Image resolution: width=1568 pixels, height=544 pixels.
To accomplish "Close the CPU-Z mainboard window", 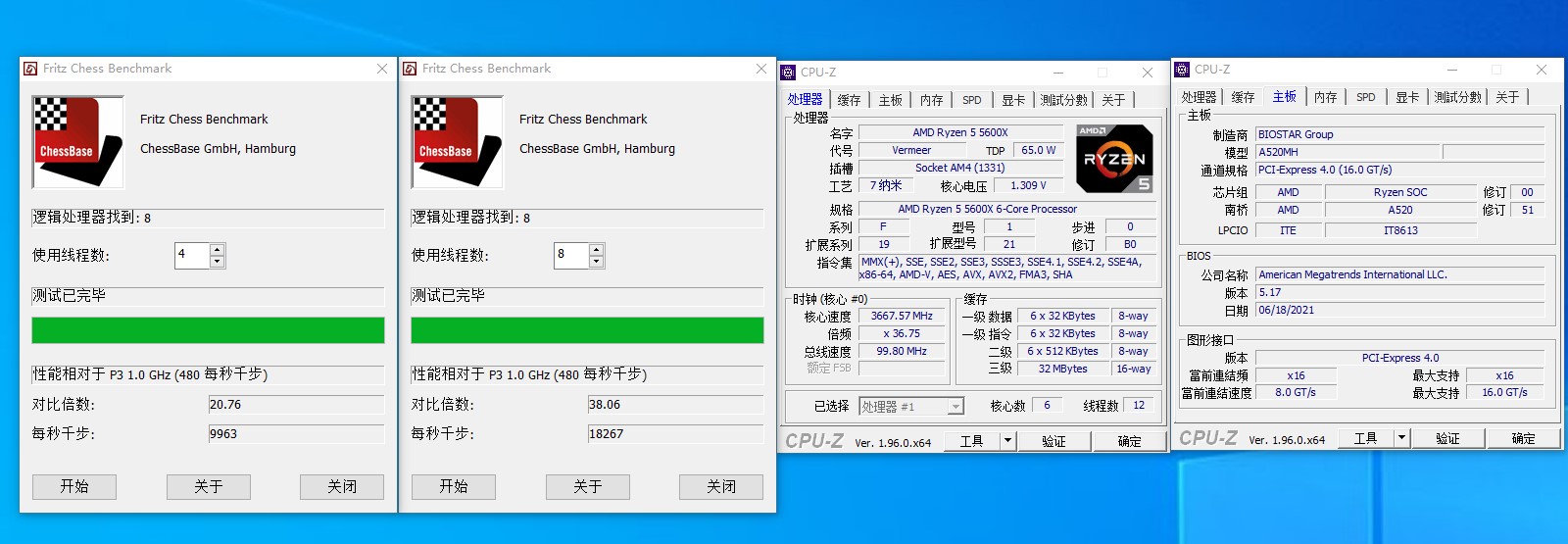I will coord(1542,70).
